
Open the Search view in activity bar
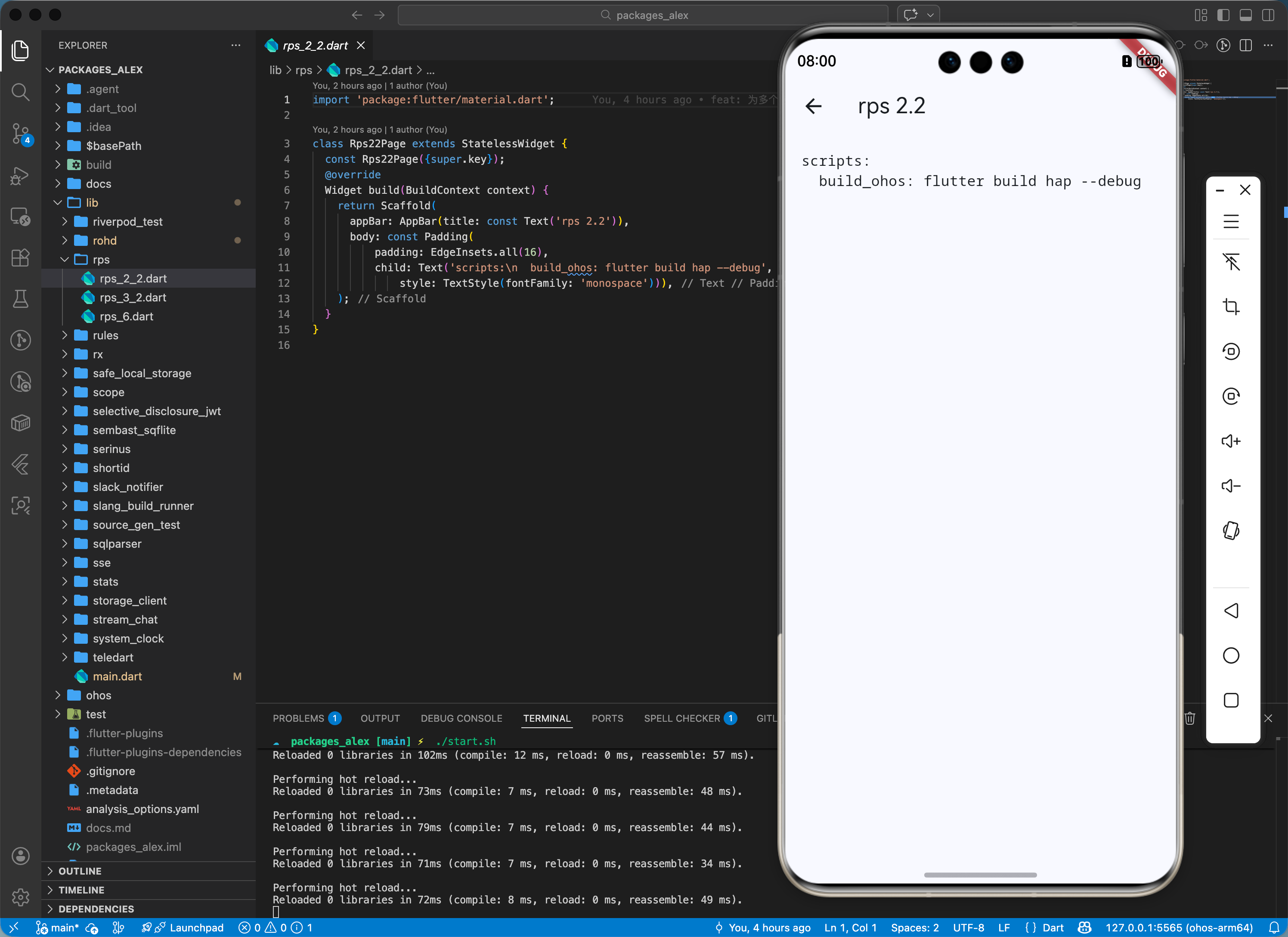click(20, 92)
